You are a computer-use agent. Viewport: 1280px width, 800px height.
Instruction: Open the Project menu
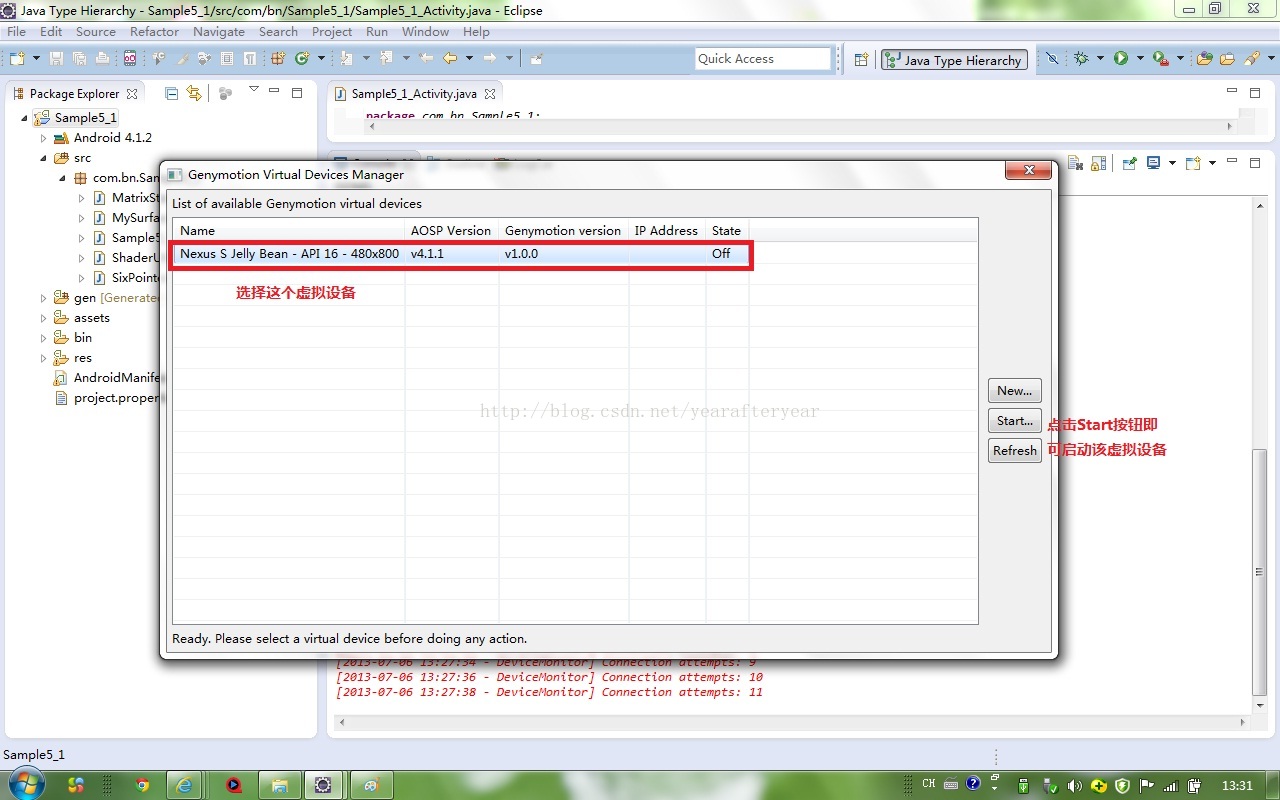point(332,32)
